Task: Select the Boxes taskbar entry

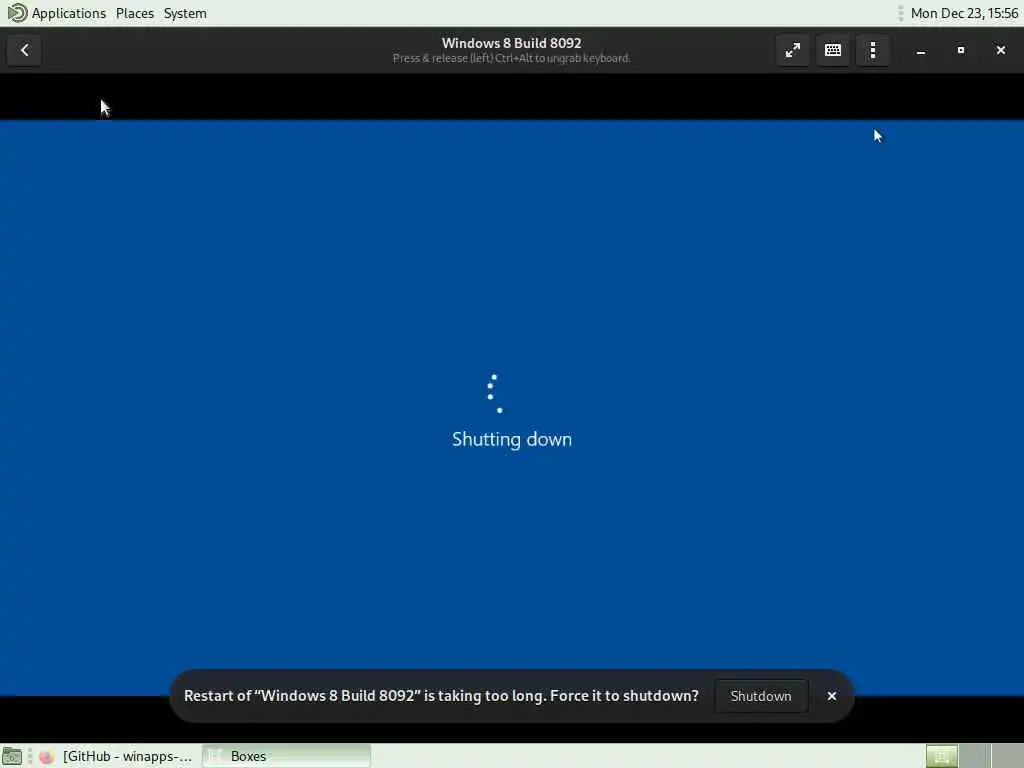Action: point(287,756)
